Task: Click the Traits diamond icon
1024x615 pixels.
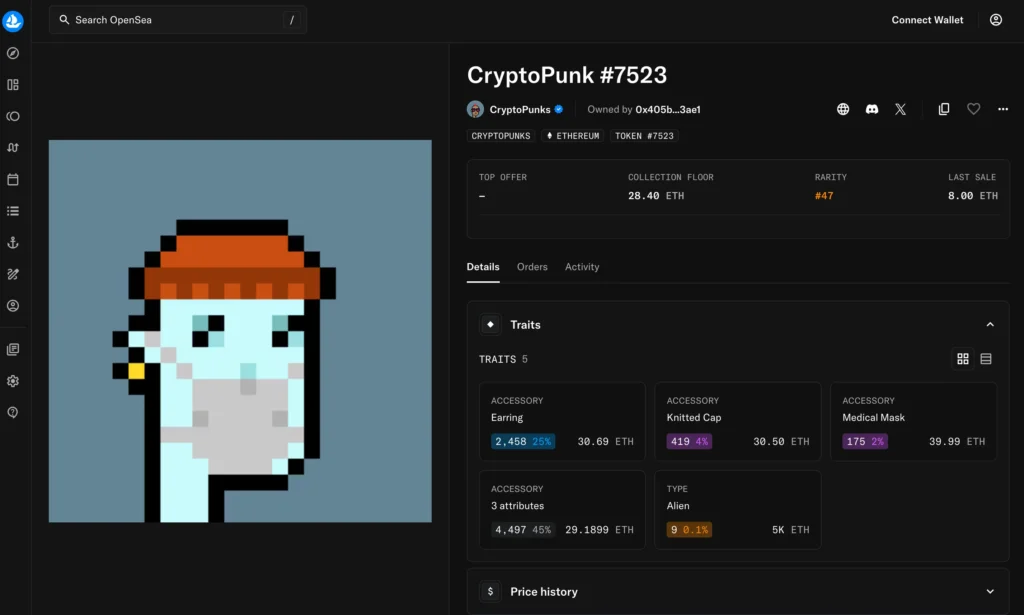Action: click(490, 324)
